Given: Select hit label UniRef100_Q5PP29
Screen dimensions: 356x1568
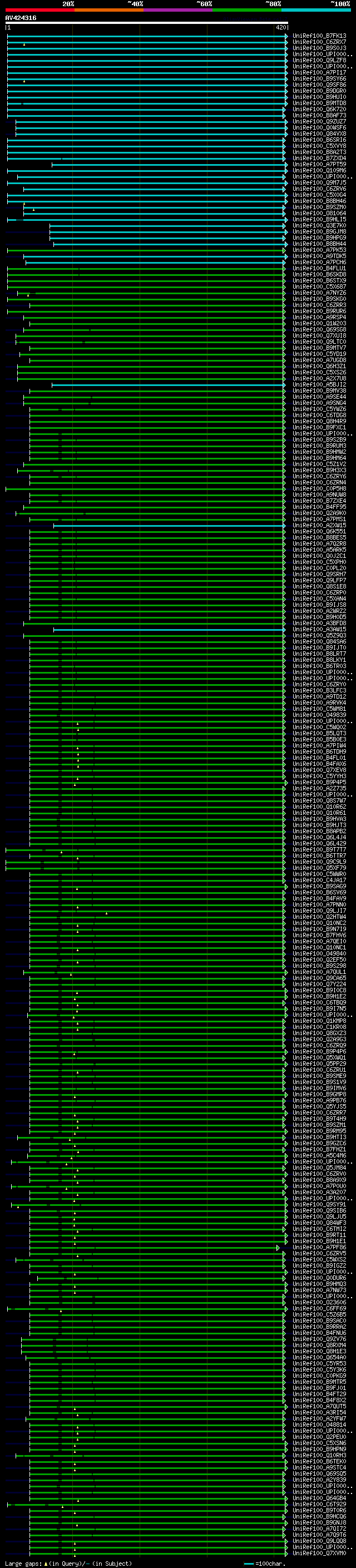Looking at the screenshot, I should click(x=319, y=1064).
